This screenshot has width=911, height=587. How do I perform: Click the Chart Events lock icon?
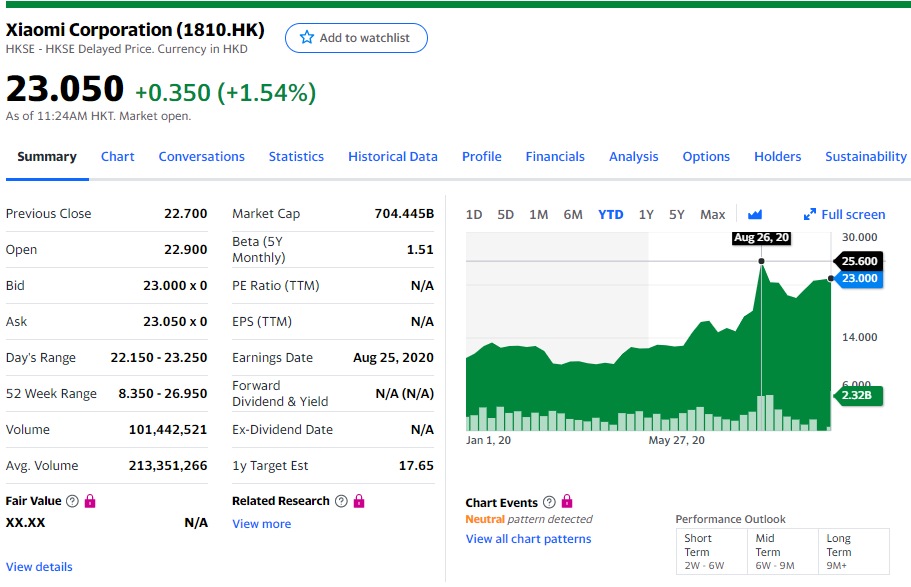tap(567, 502)
